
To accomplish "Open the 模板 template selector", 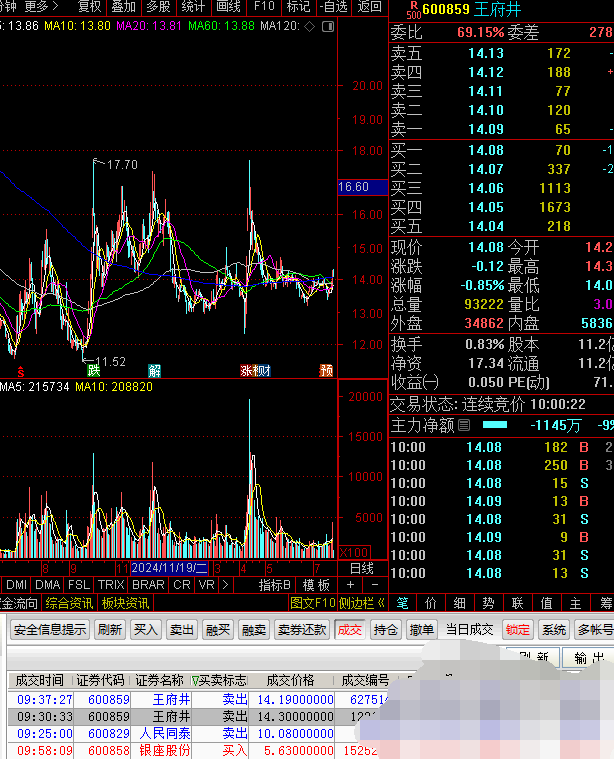I will point(316,585).
